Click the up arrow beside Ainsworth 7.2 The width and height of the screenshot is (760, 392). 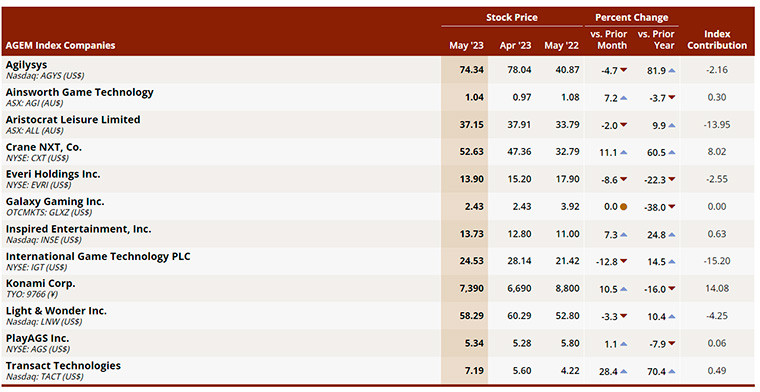(x=623, y=98)
